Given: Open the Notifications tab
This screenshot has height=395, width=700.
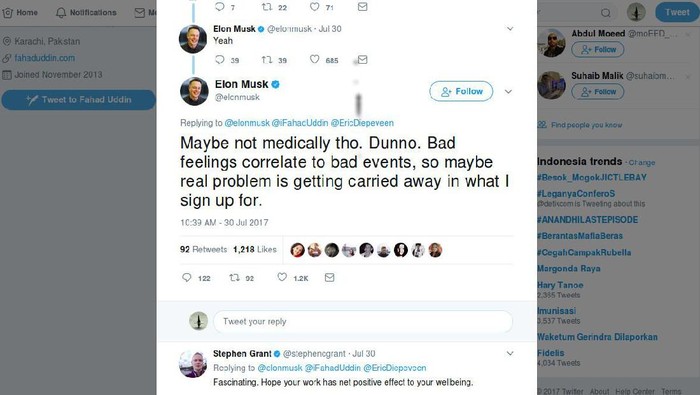Looking at the screenshot, I should [x=86, y=12].
